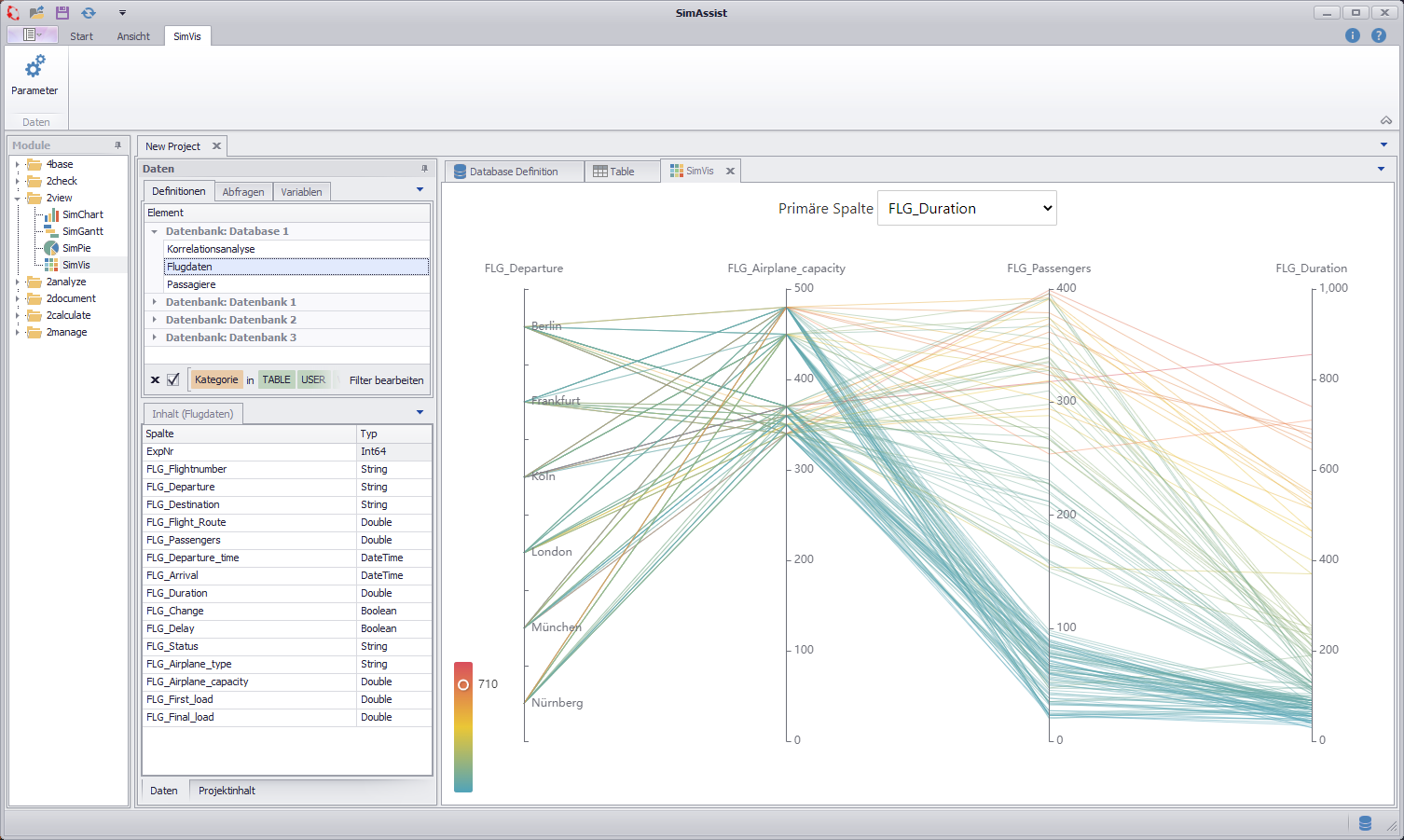The height and width of the screenshot is (840, 1404).
Task: Open the SimGantt module
Action: click(x=82, y=231)
